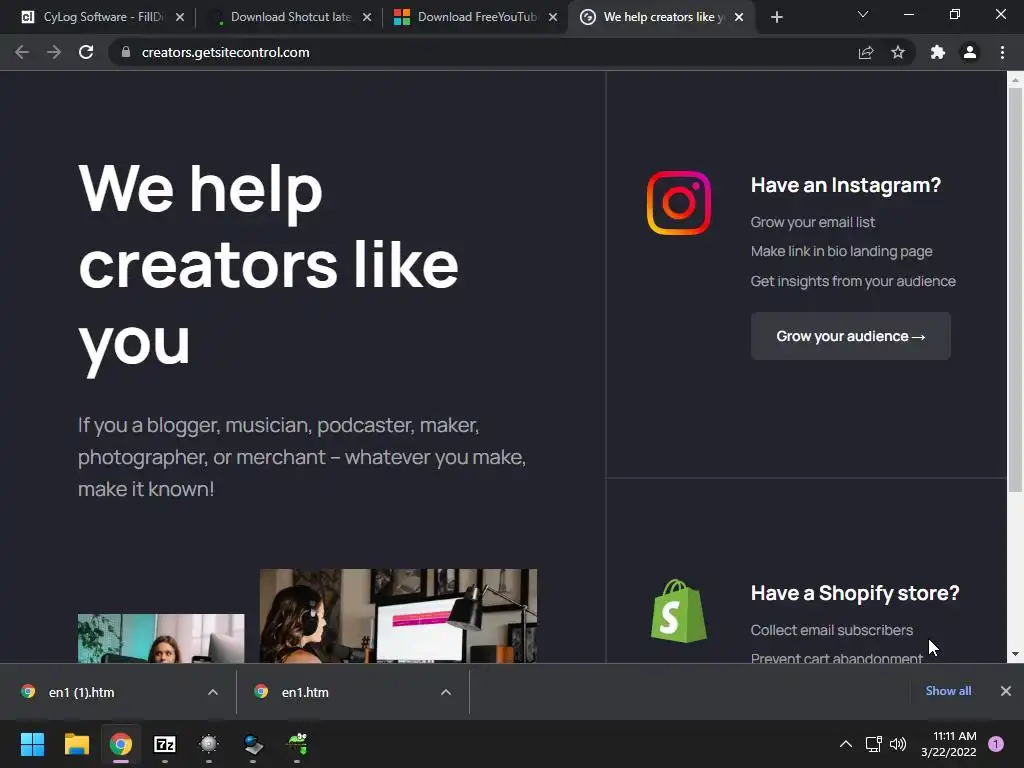Screen dimensions: 1024x768
Task: Click the smaller teal-background photo
Action: 161,639
